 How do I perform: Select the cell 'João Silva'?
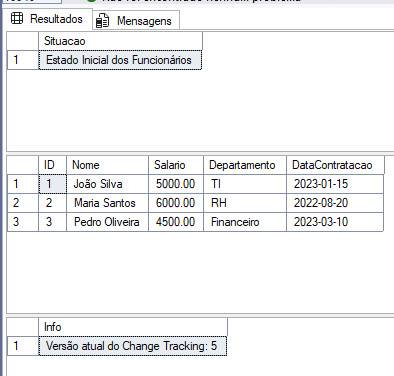pyautogui.click(x=107, y=184)
